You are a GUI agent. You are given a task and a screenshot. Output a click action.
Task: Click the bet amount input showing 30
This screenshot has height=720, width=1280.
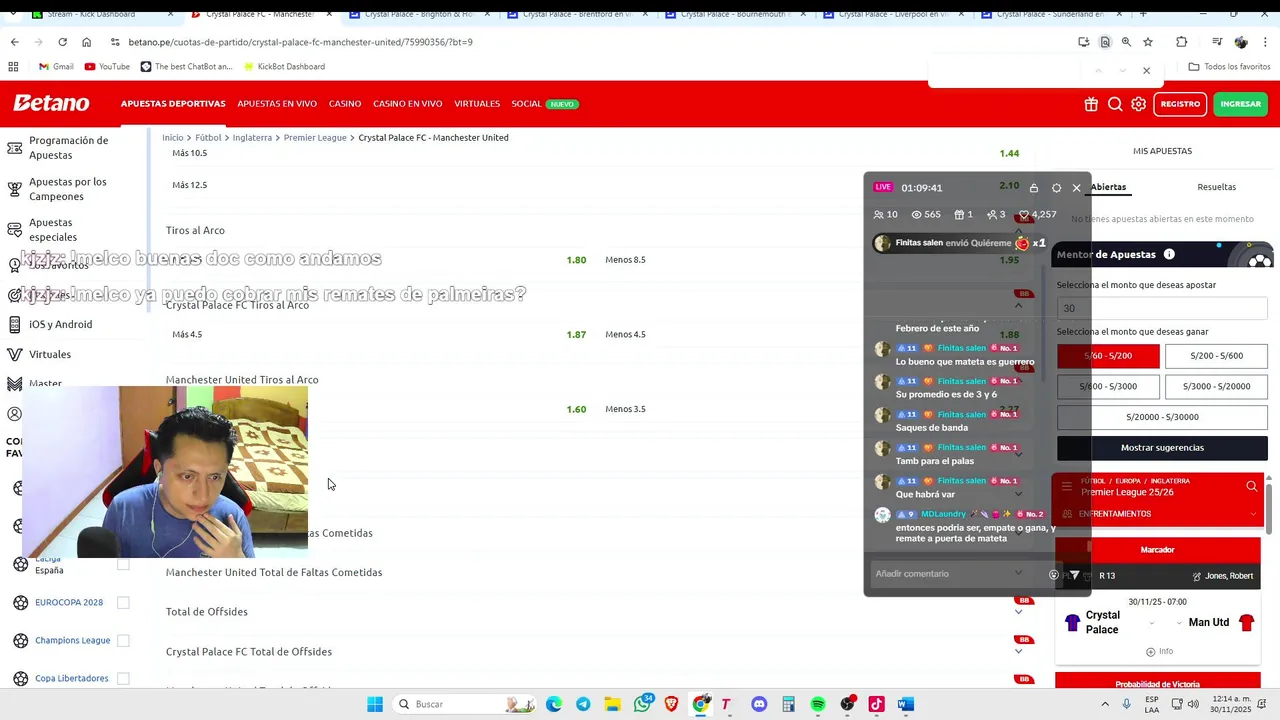click(x=1162, y=308)
